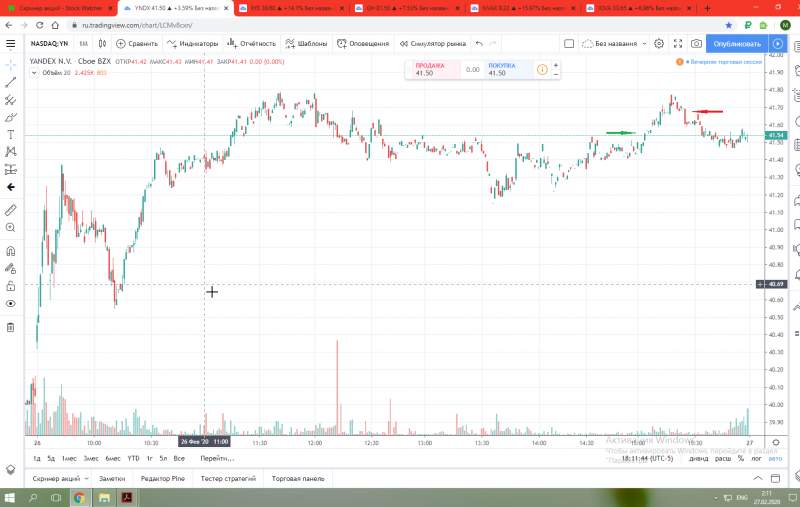800x507 pixels.
Task: Open the Тестер стратегий tab
Action: (x=228, y=478)
